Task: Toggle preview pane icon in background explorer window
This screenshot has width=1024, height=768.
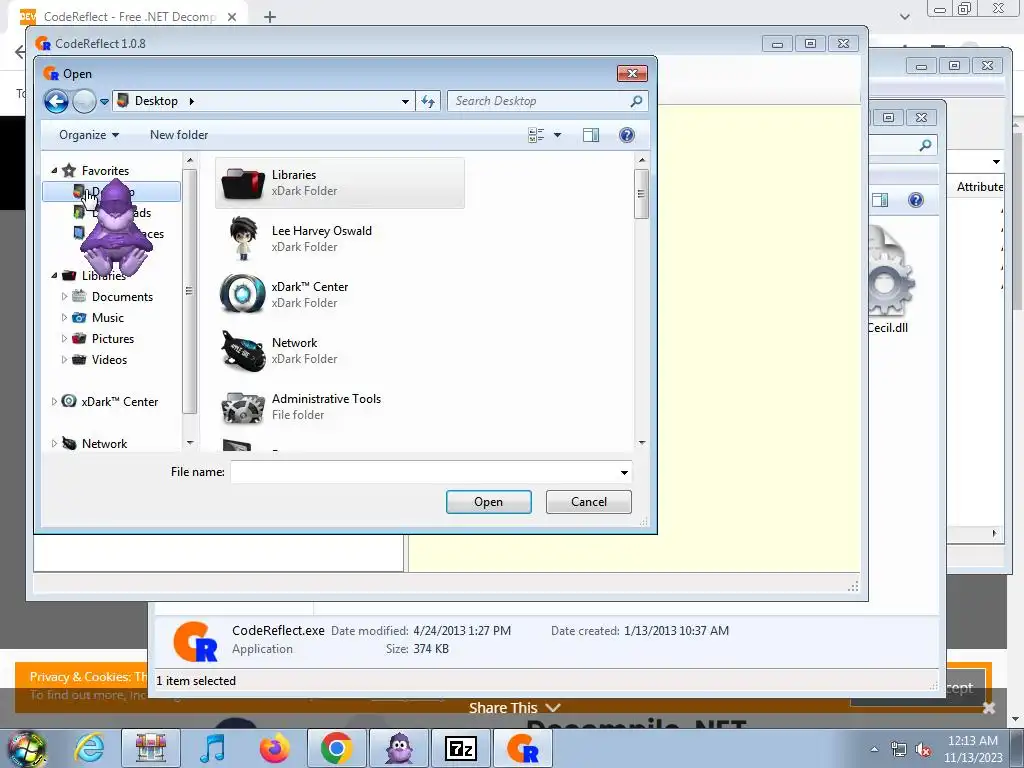Action: (x=880, y=200)
